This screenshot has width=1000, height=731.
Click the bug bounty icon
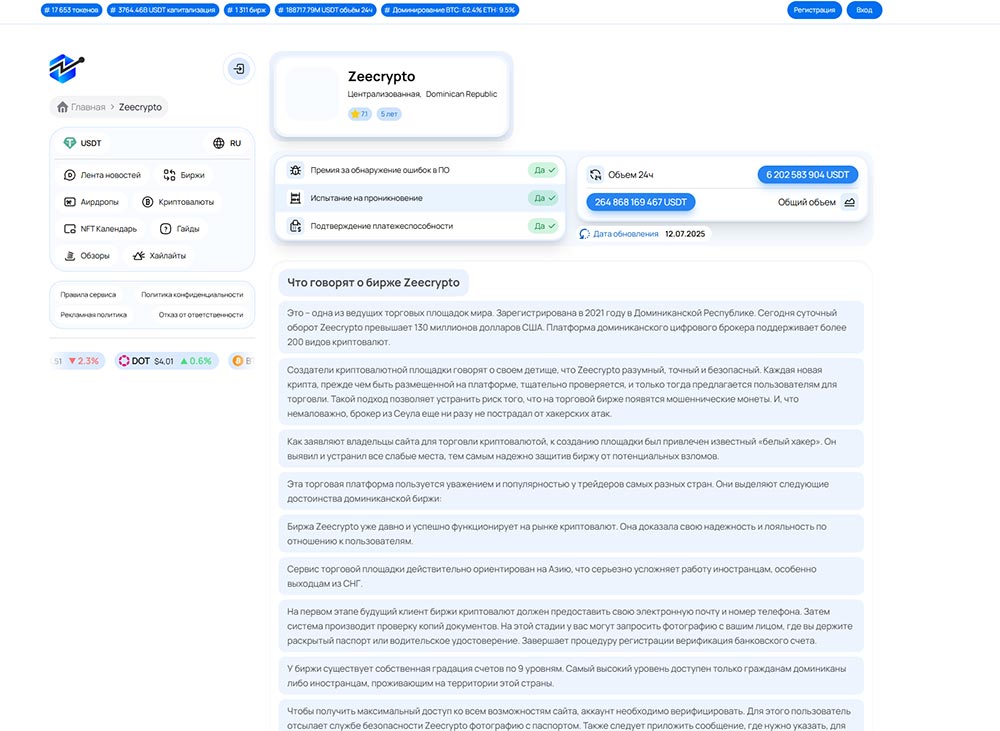295,170
